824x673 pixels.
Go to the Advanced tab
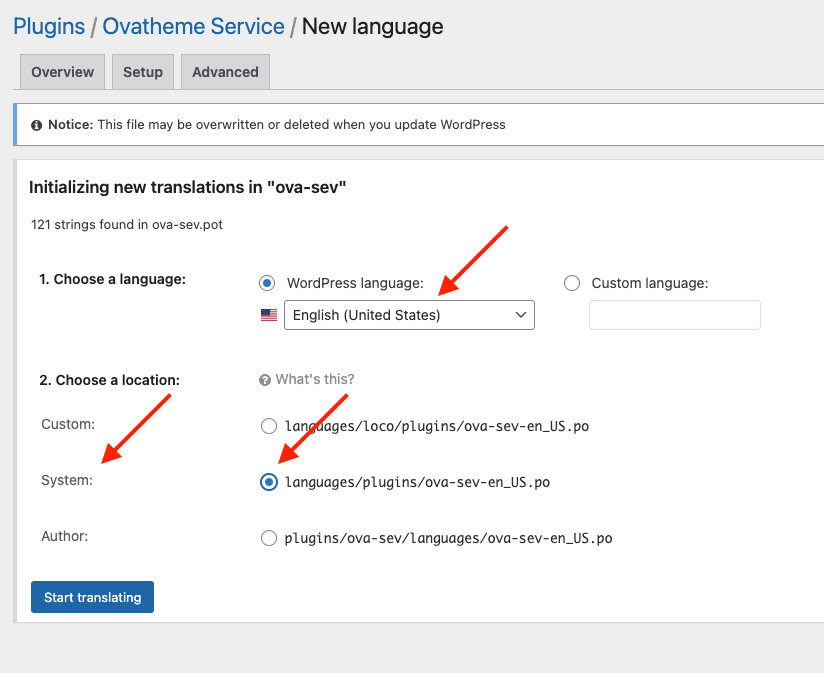click(225, 71)
